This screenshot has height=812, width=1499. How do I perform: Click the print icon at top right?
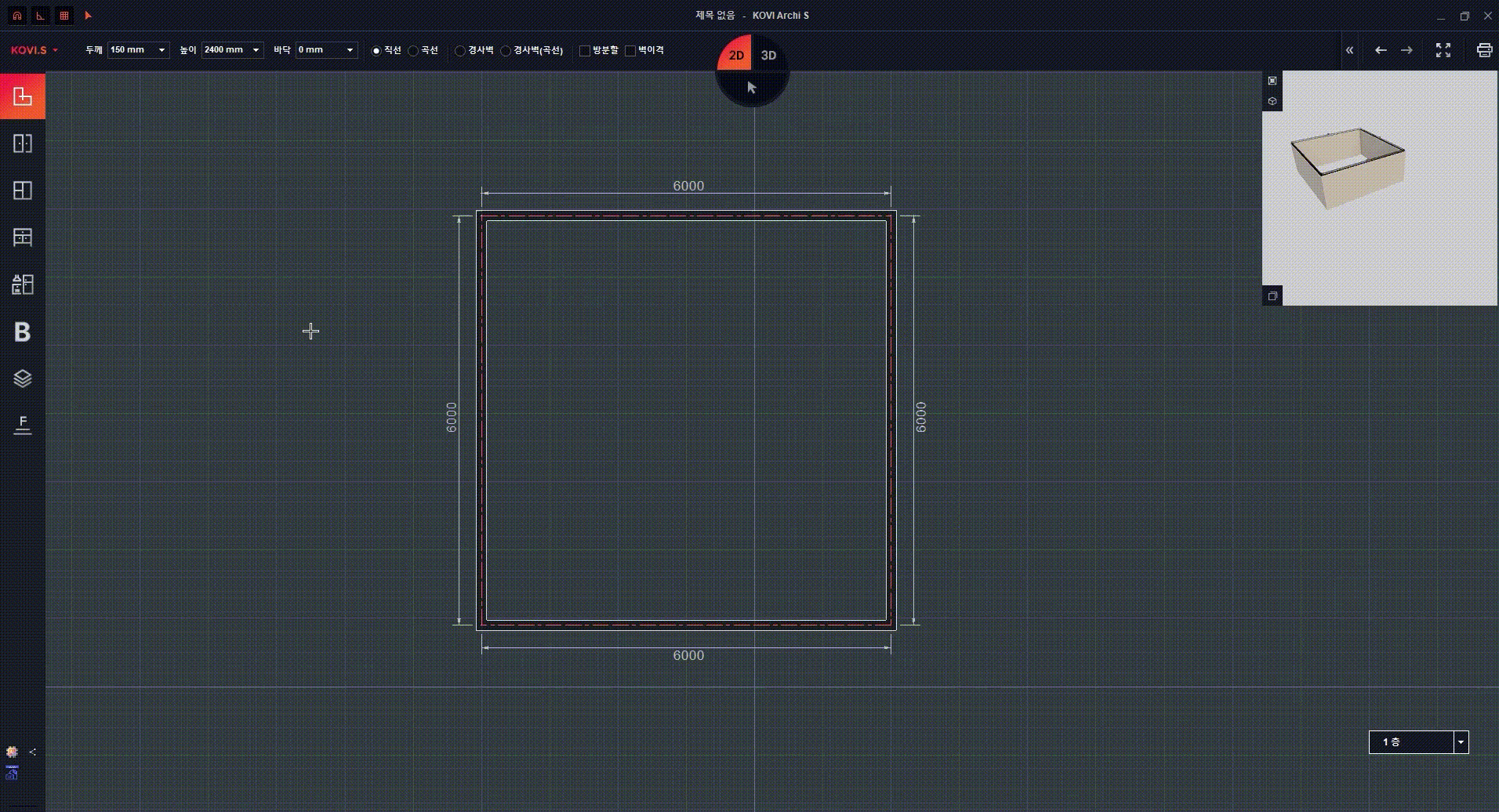coord(1483,50)
